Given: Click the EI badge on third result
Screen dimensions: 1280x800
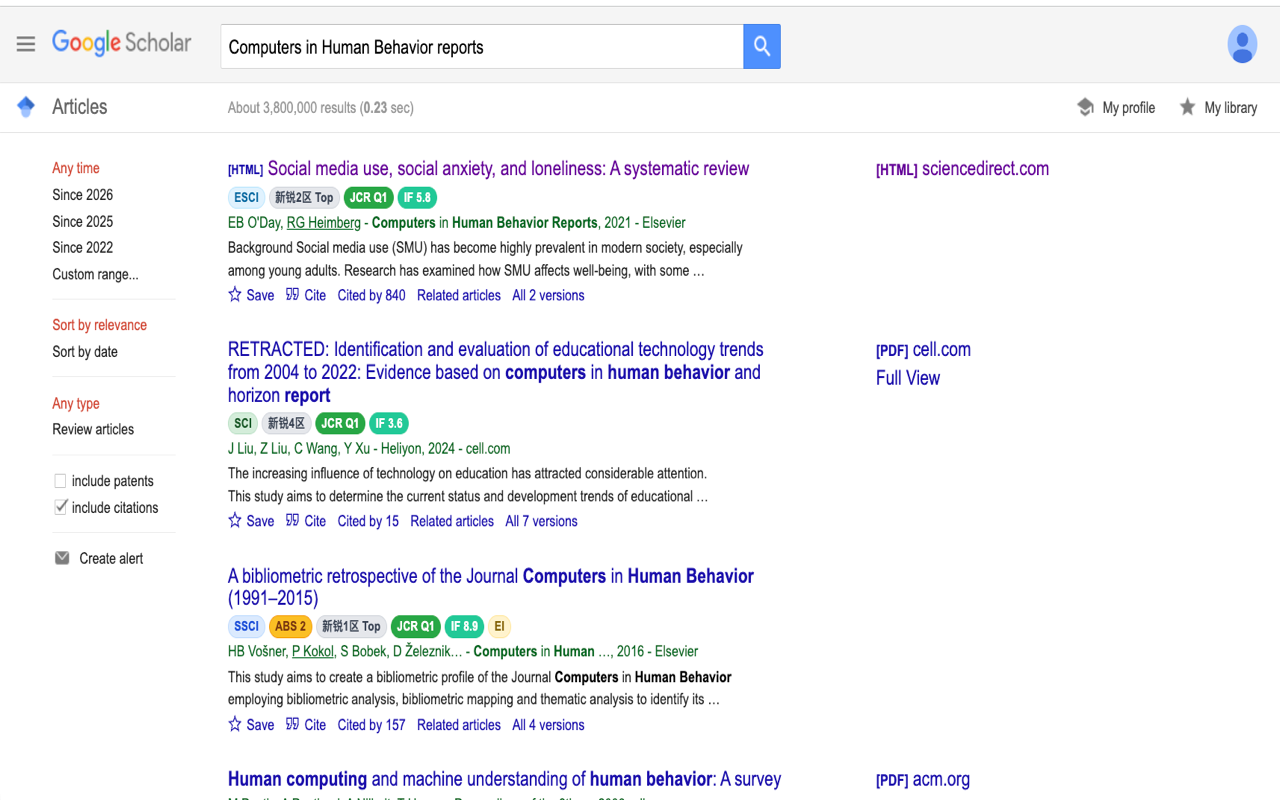Looking at the screenshot, I should tap(499, 626).
